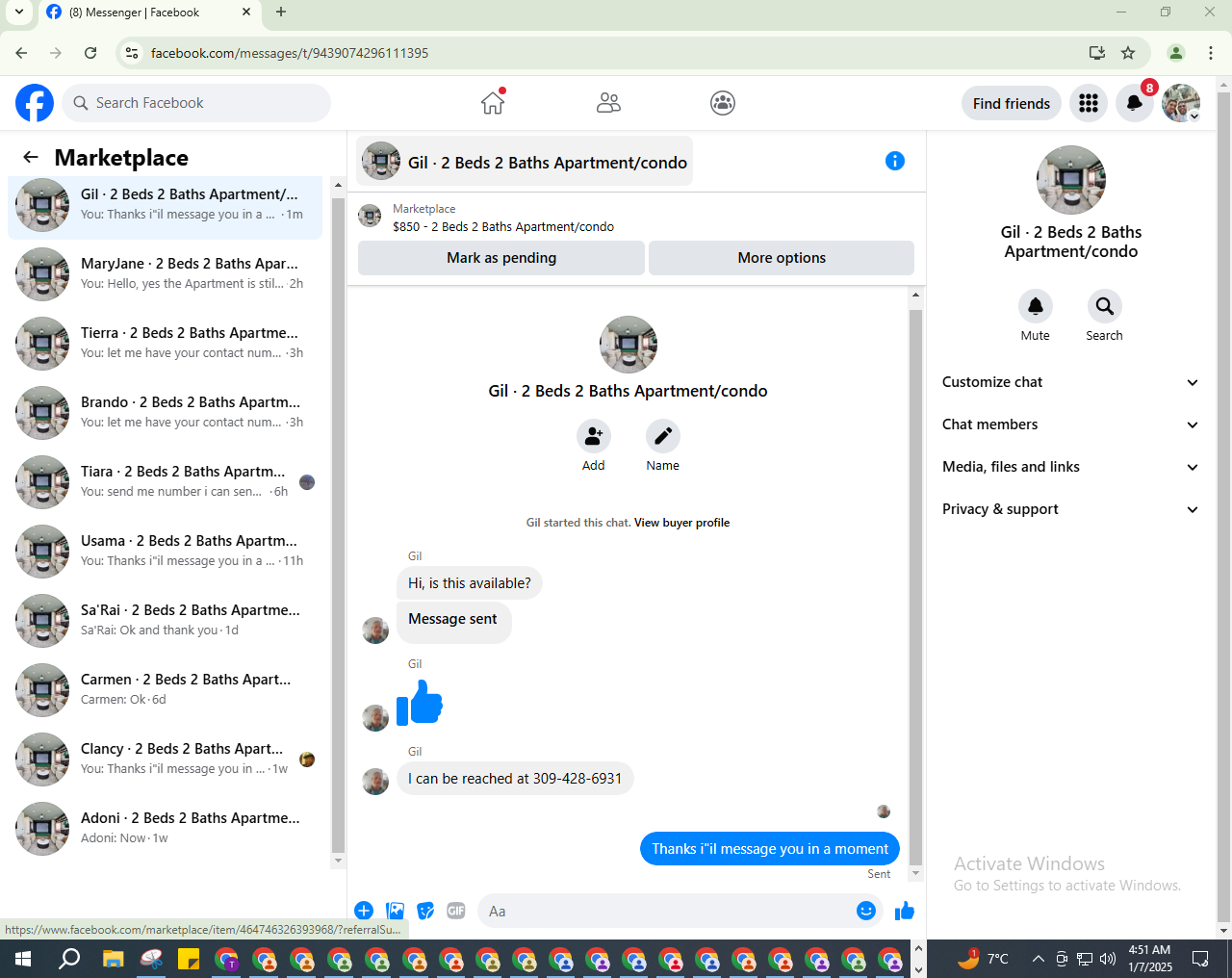Expand the Privacy & support section

pos(1071,509)
